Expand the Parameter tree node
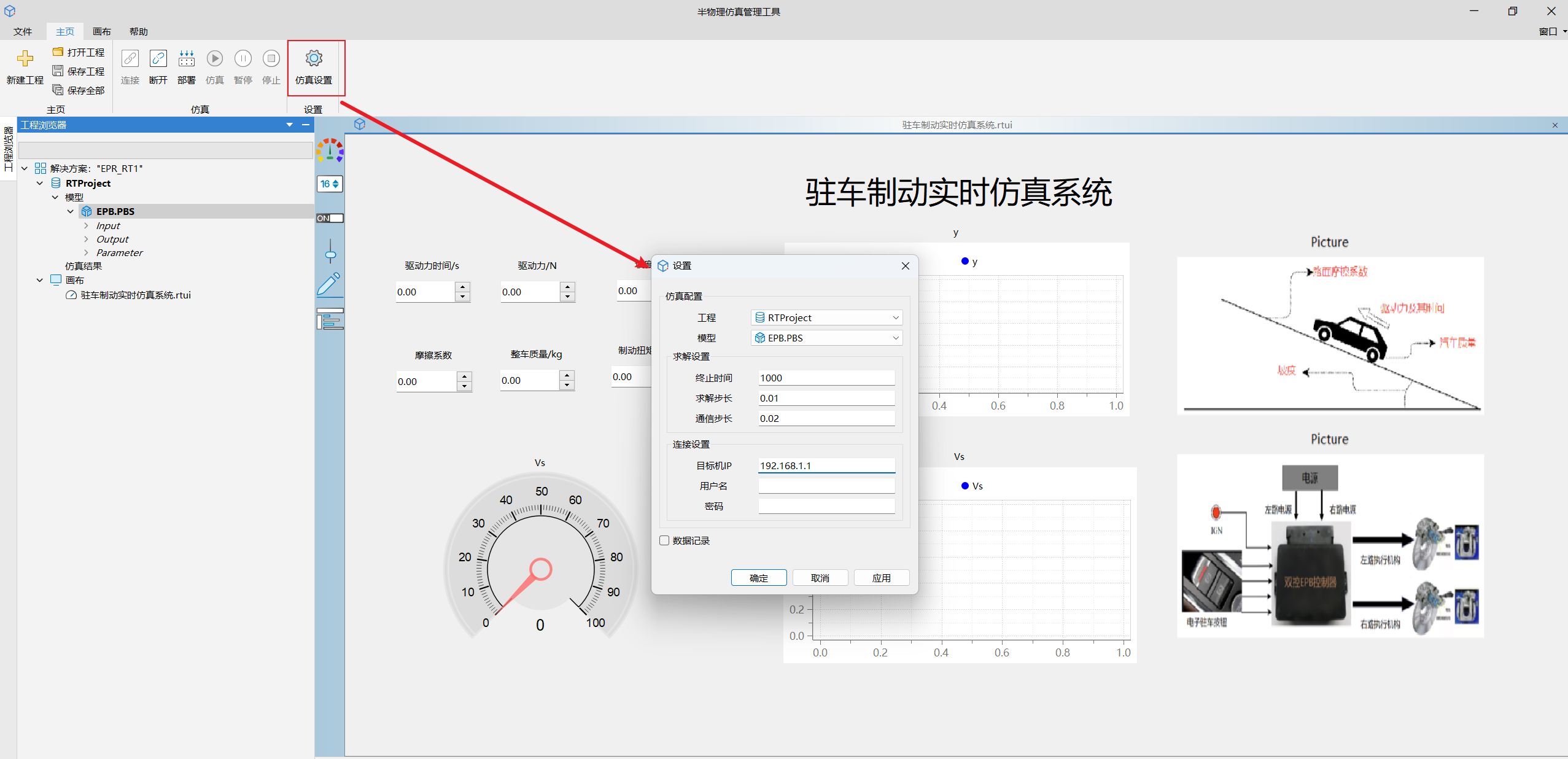1568x759 pixels. tap(86, 252)
